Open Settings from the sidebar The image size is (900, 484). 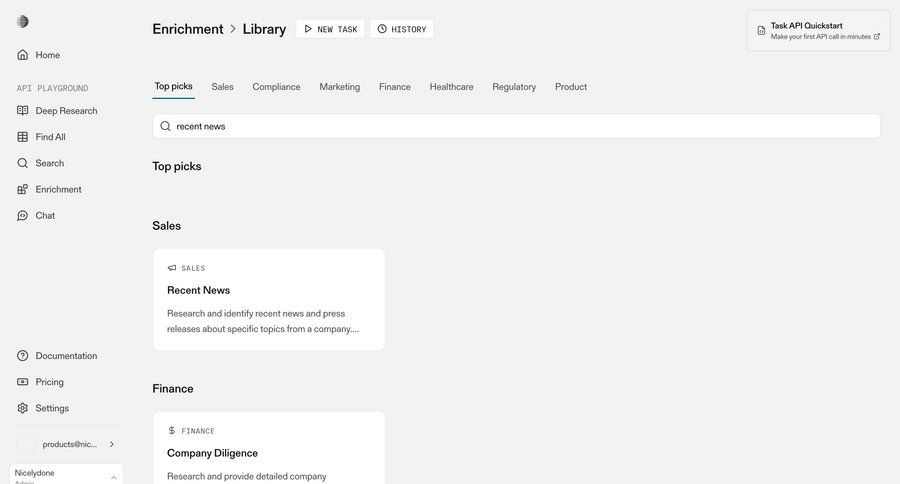click(x=52, y=408)
